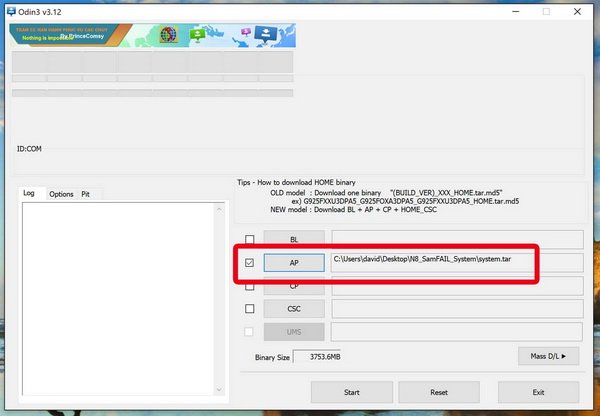This screenshot has height=416, width=600.
Task: Open the Pit tab
Action: point(86,194)
